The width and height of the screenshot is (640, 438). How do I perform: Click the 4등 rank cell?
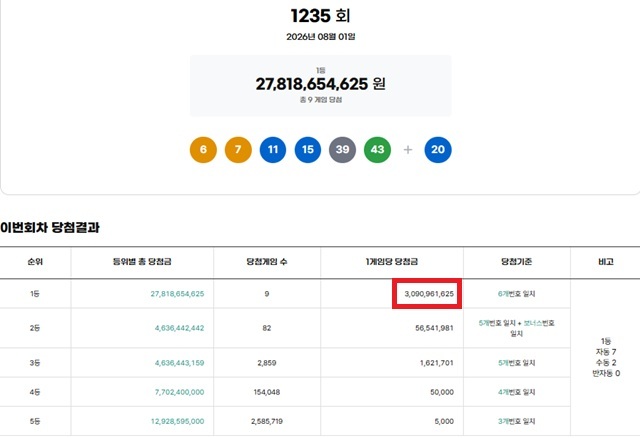tap(35, 392)
